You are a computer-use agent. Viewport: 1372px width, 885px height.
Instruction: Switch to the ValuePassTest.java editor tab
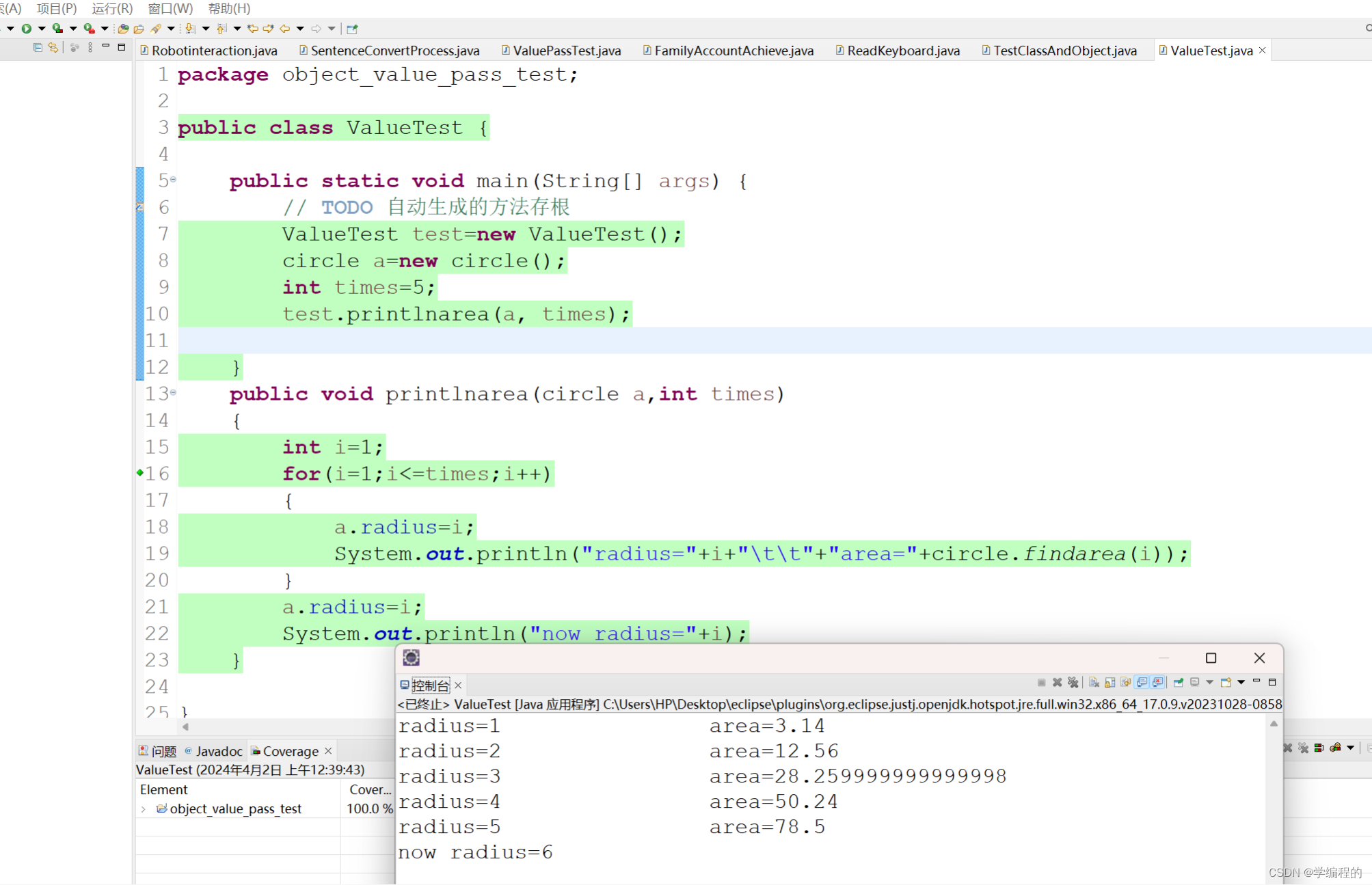tap(561, 51)
